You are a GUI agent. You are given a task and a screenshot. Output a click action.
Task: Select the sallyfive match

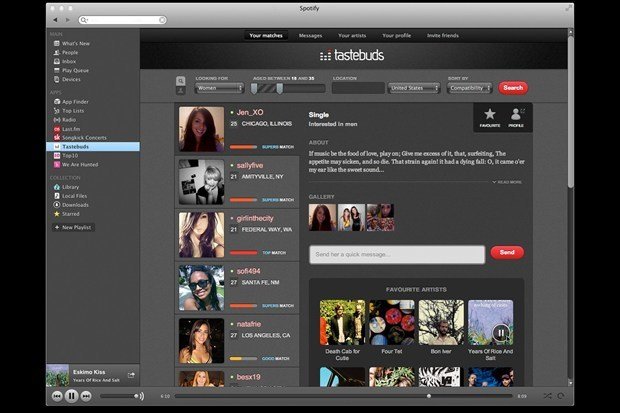[x=237, y=182]
